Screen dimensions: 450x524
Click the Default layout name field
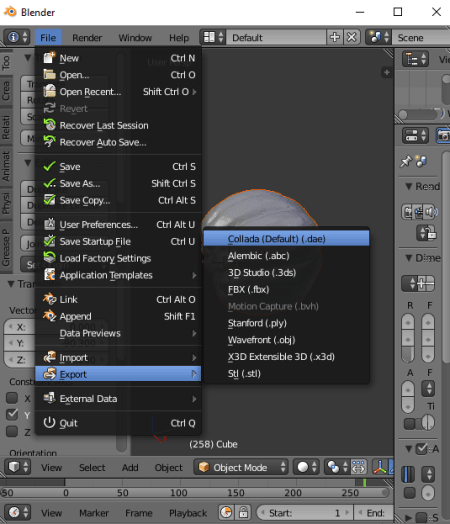pyautogui.click(x=276, y=37)
